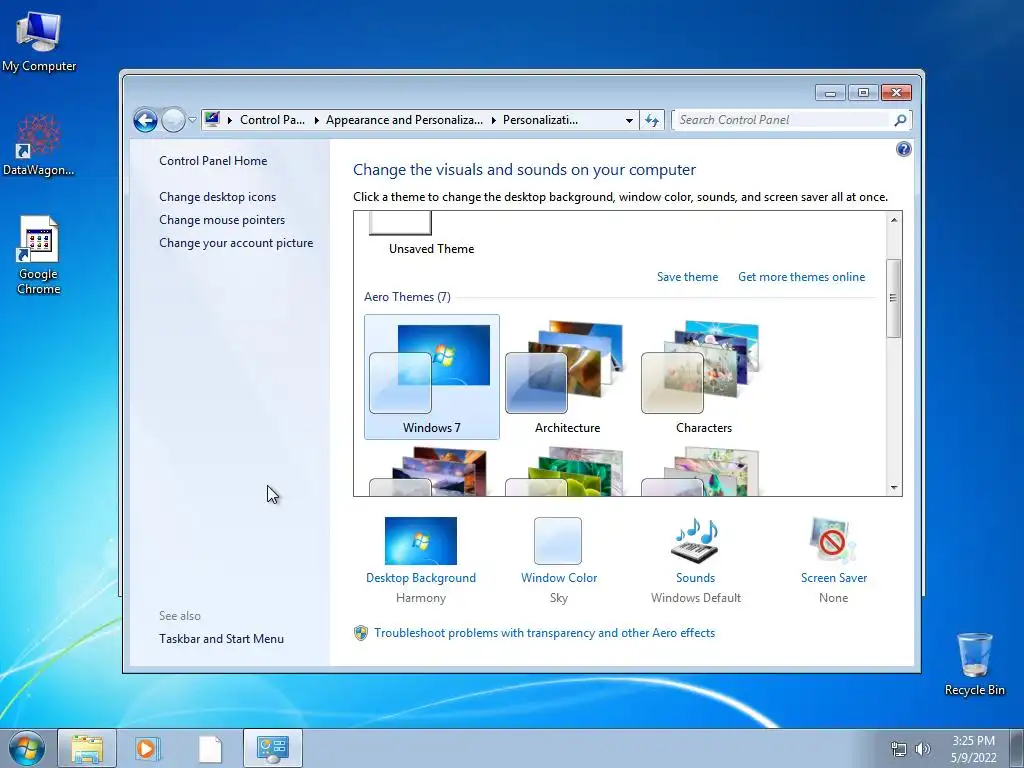The height and width of the screenshot is (768, 1024).
Task: Click Aero Themes (7) heading
Action: click(x=408, y=297)
